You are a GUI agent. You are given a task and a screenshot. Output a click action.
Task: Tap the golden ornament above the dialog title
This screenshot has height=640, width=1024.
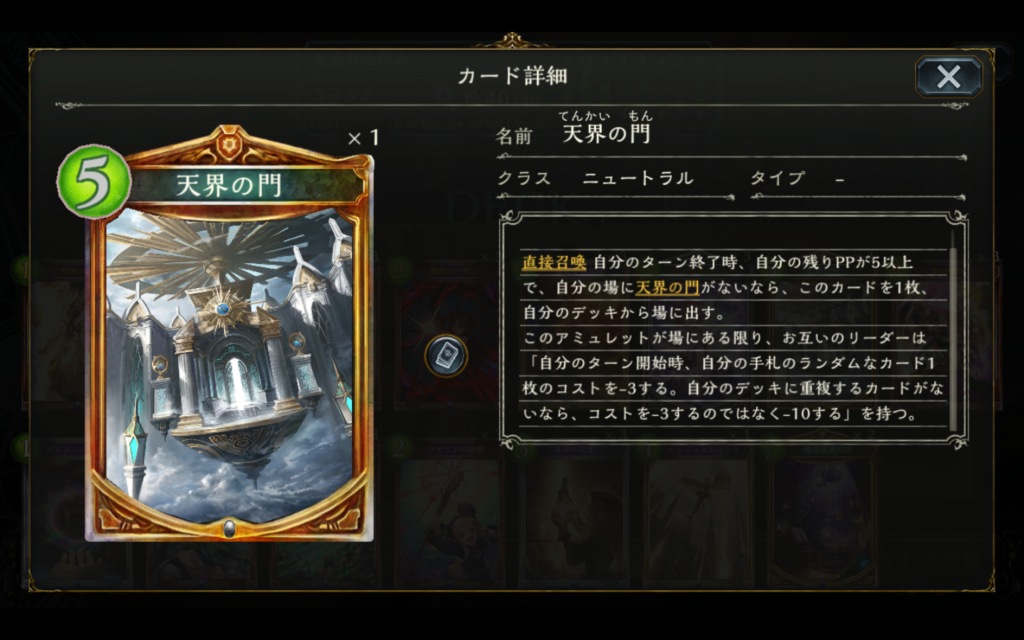pos(511,42)
